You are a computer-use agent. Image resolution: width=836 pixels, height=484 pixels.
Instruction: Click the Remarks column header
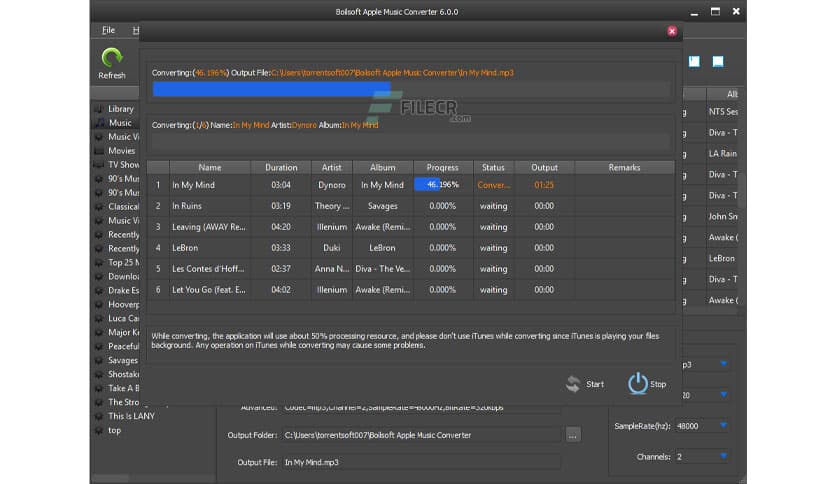(x=624, y=167)
